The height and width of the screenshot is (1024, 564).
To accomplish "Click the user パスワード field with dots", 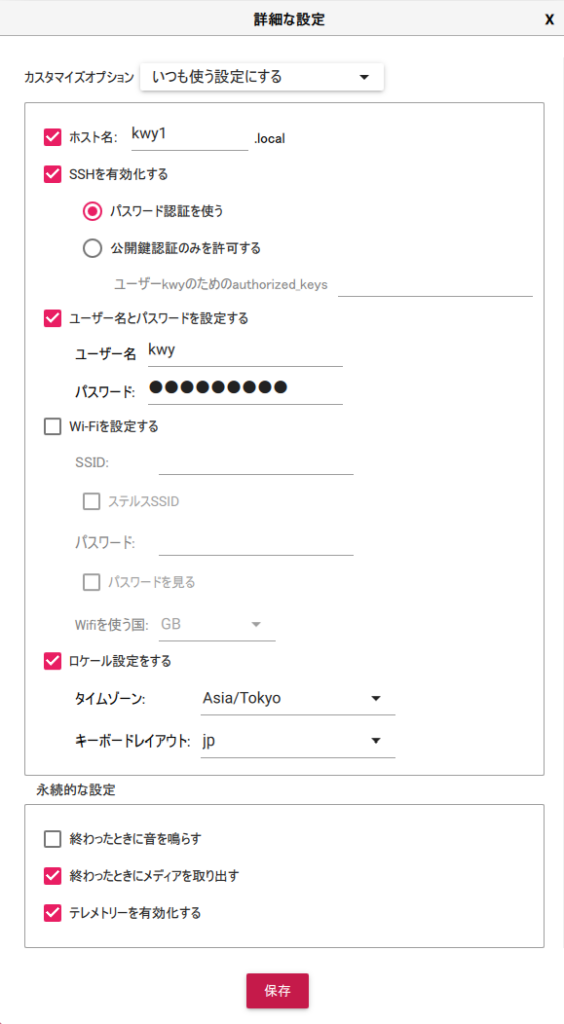I will [x=245, y=389].
